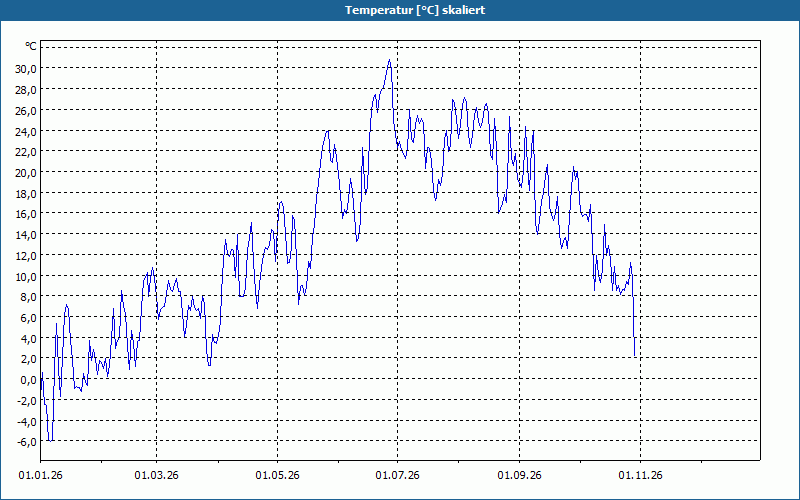Click the 01.09.26 date label
Viewport: 800px width, 500px height.
[x=519, y=475]
